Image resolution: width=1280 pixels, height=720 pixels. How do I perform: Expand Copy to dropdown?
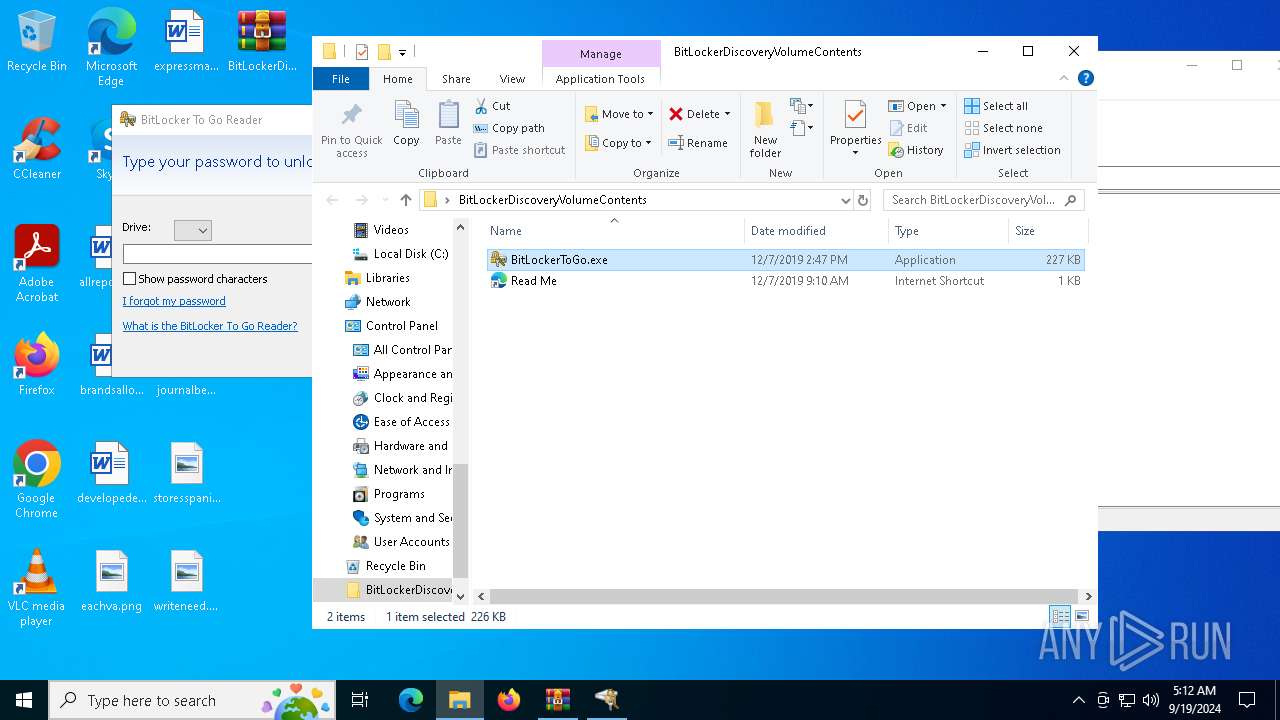(648, 143)
